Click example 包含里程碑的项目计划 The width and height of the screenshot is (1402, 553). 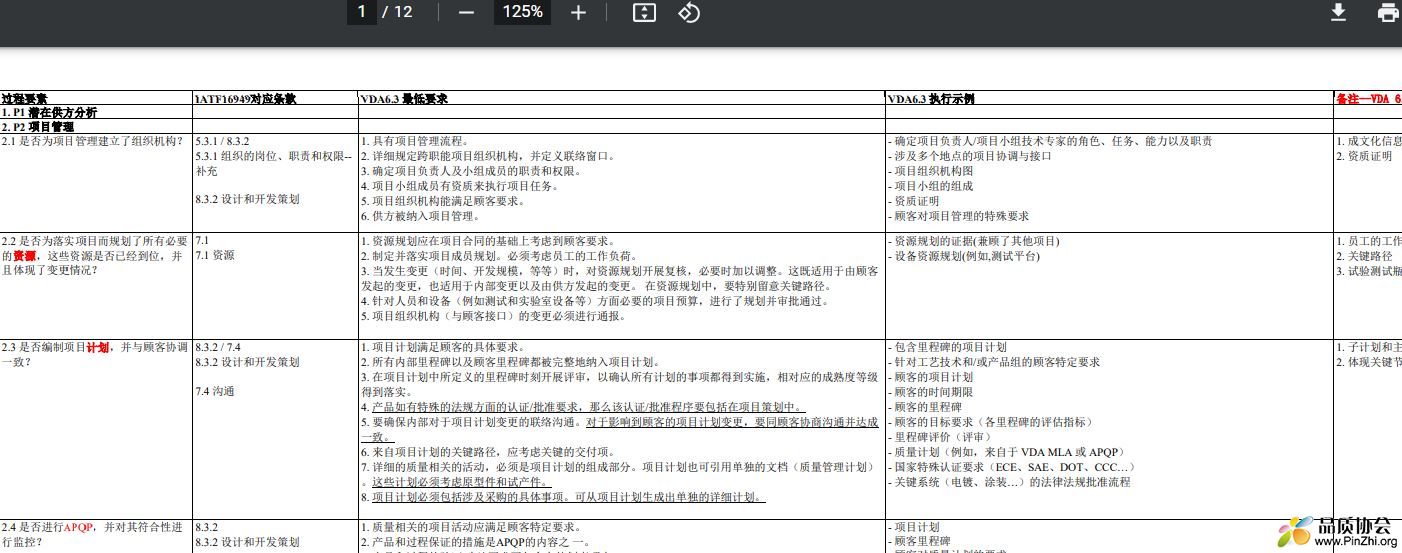coord(947,347)
